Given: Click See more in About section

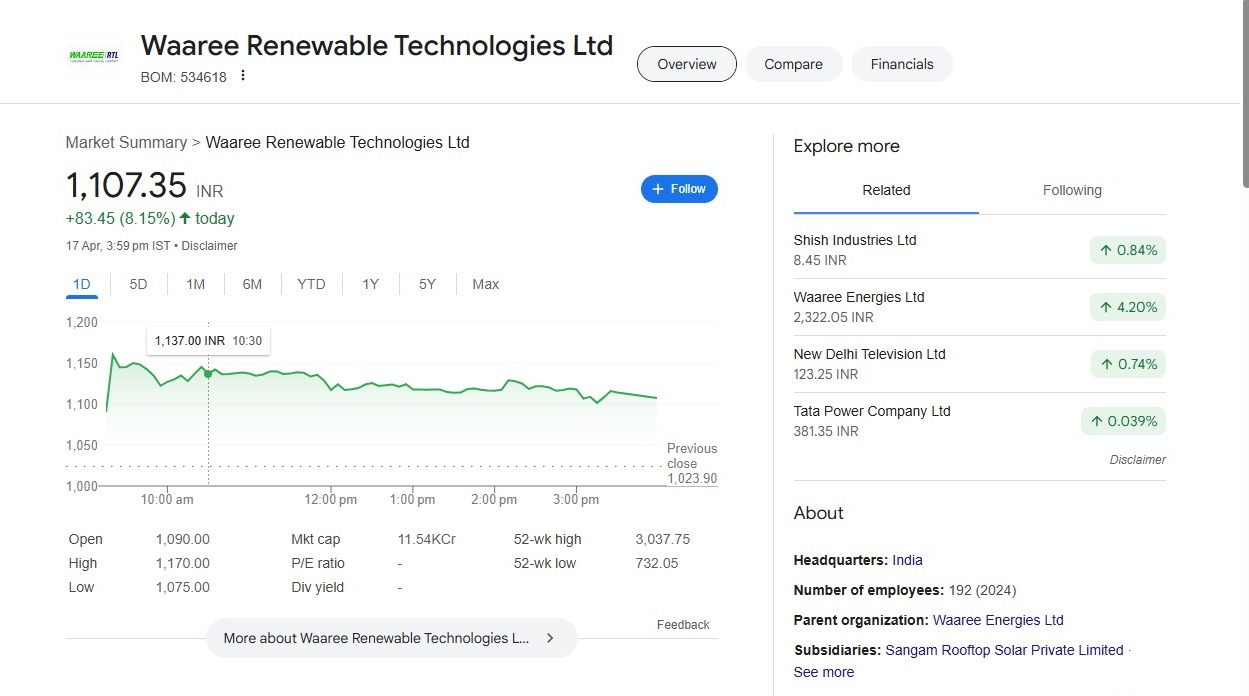Looking at the screenshot, I should pos(823,672).
